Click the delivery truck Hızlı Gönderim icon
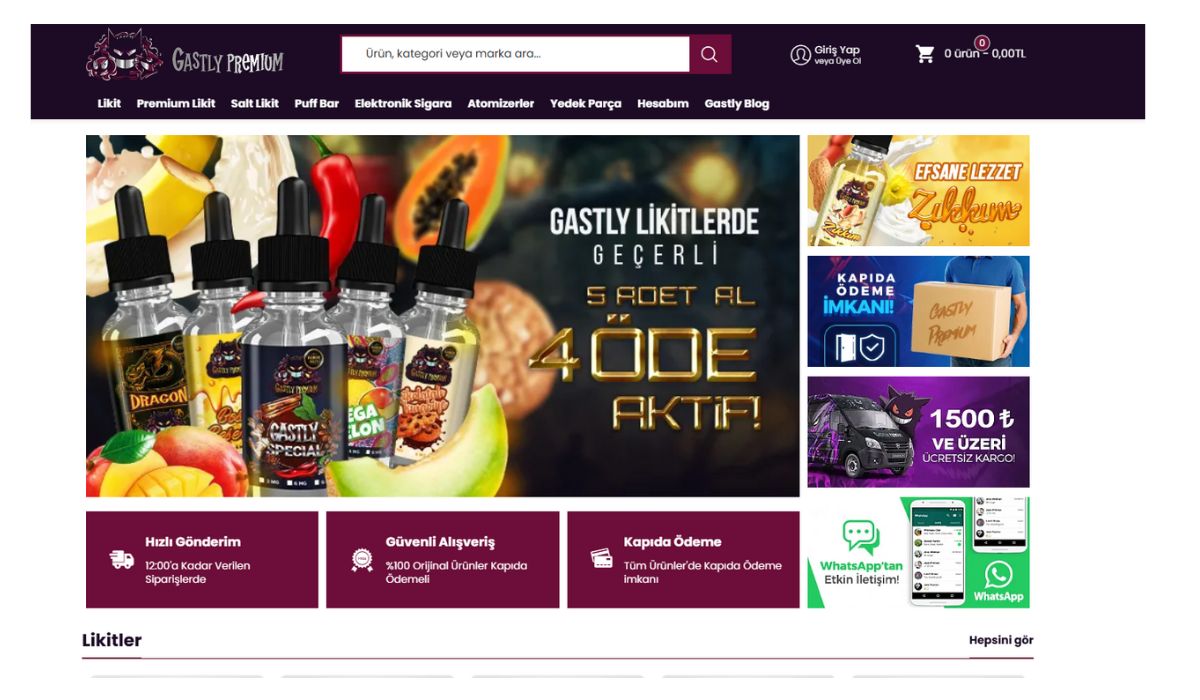Image resolution: width=1200 pixels, height=700 pixels. tap(122, 560)
